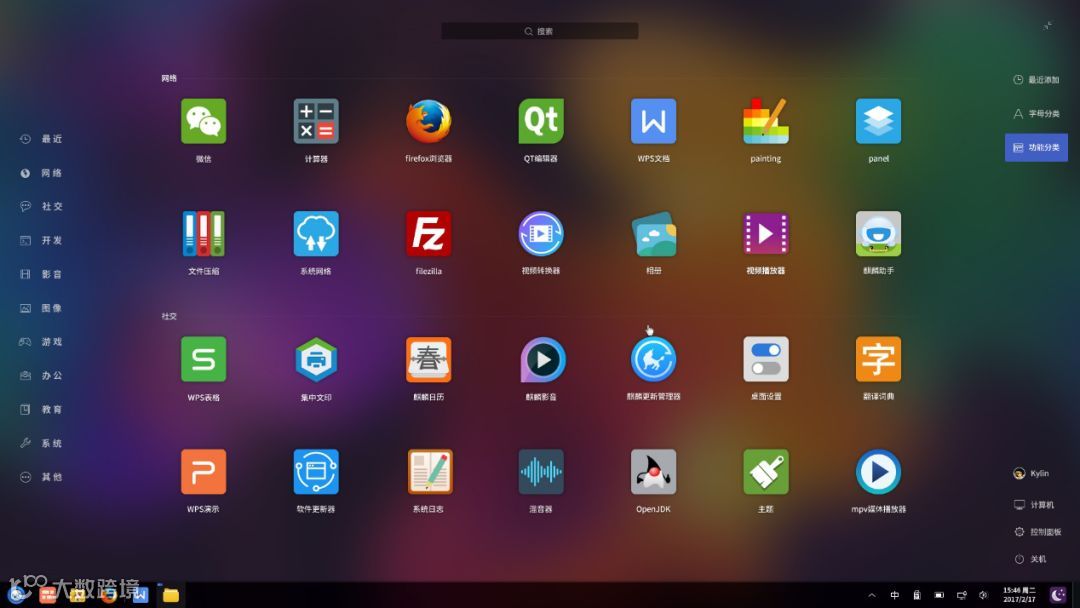The width and height of the screenshot is (1080, 608).
Task: Launch the 相册 photo album app
Action: tap(653, 233)
